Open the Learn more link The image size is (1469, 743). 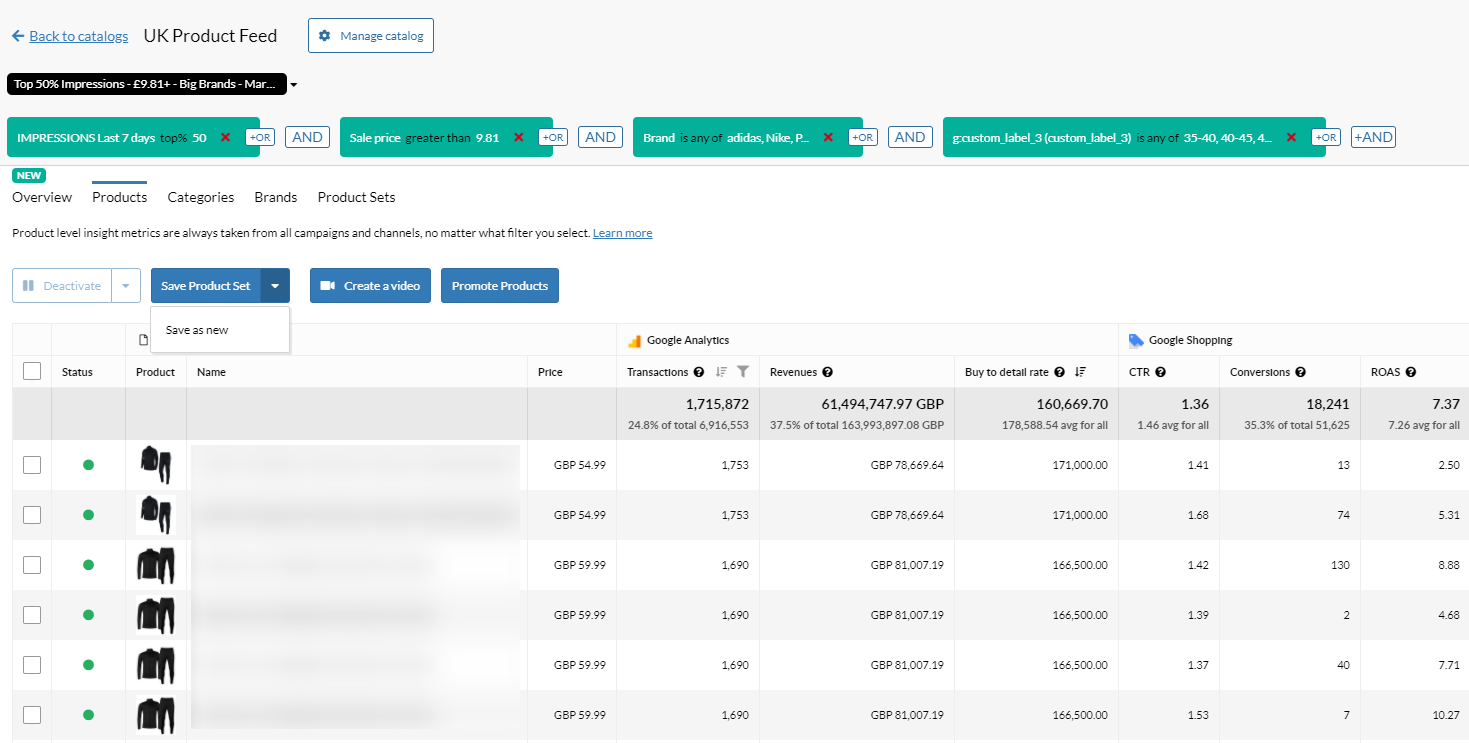tap(622, 233)
